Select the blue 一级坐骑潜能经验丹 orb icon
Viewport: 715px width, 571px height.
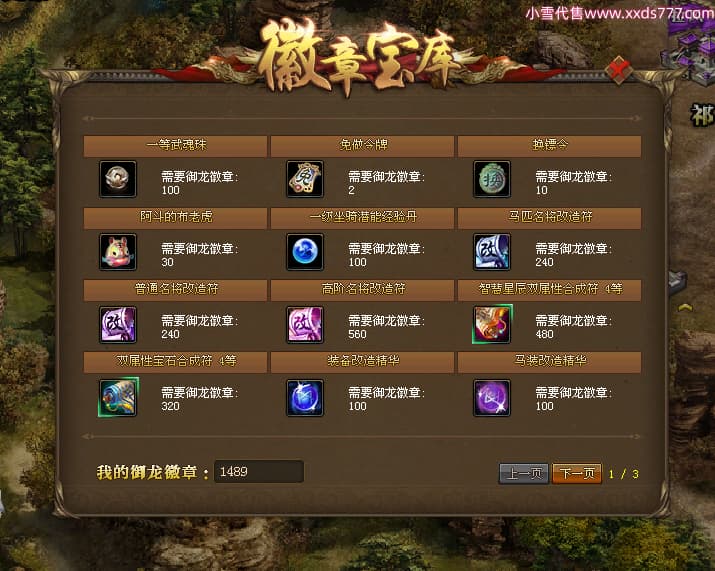[x=305, y=252]
